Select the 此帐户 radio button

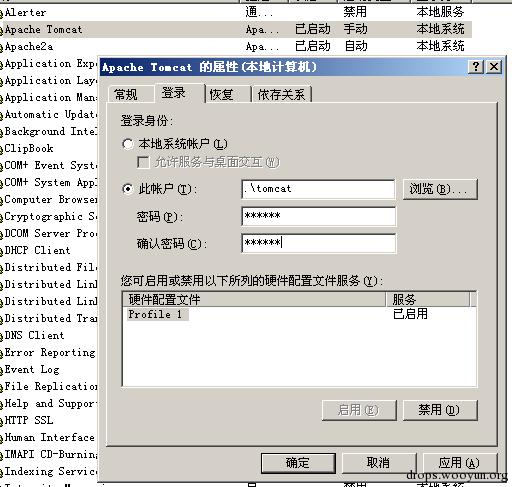128,189
